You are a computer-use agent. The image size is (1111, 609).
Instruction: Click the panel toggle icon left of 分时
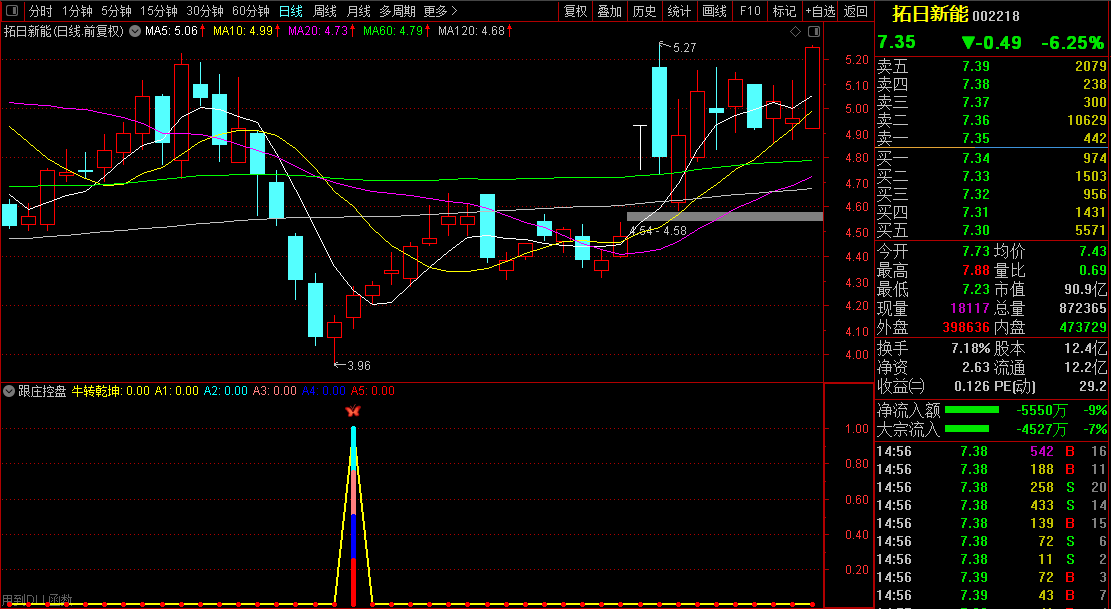(x=12, y=11)
